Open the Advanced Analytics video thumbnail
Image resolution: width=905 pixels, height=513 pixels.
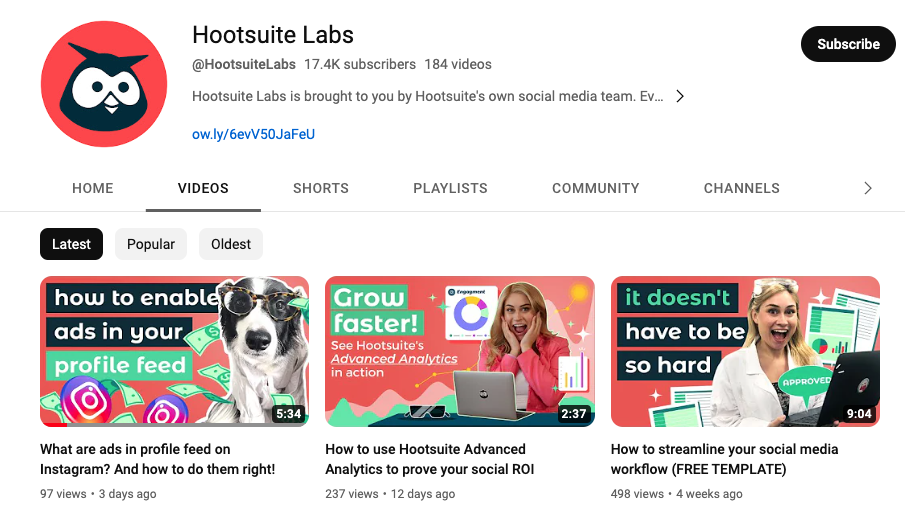460,351
